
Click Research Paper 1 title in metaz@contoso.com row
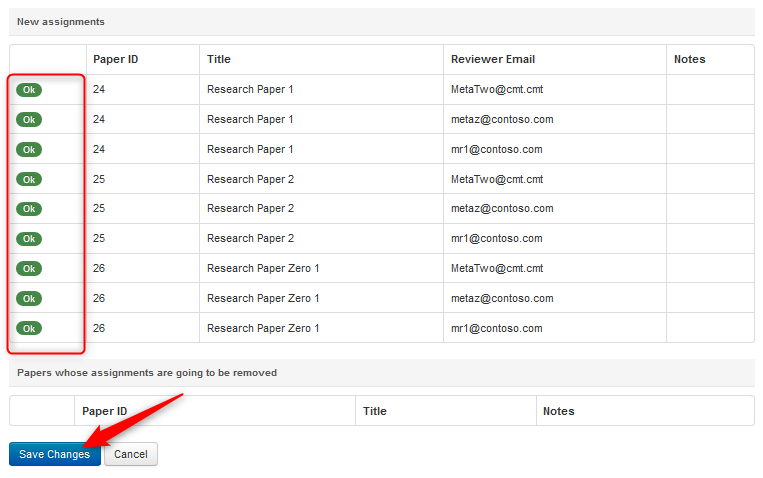[x=250, y=119]
